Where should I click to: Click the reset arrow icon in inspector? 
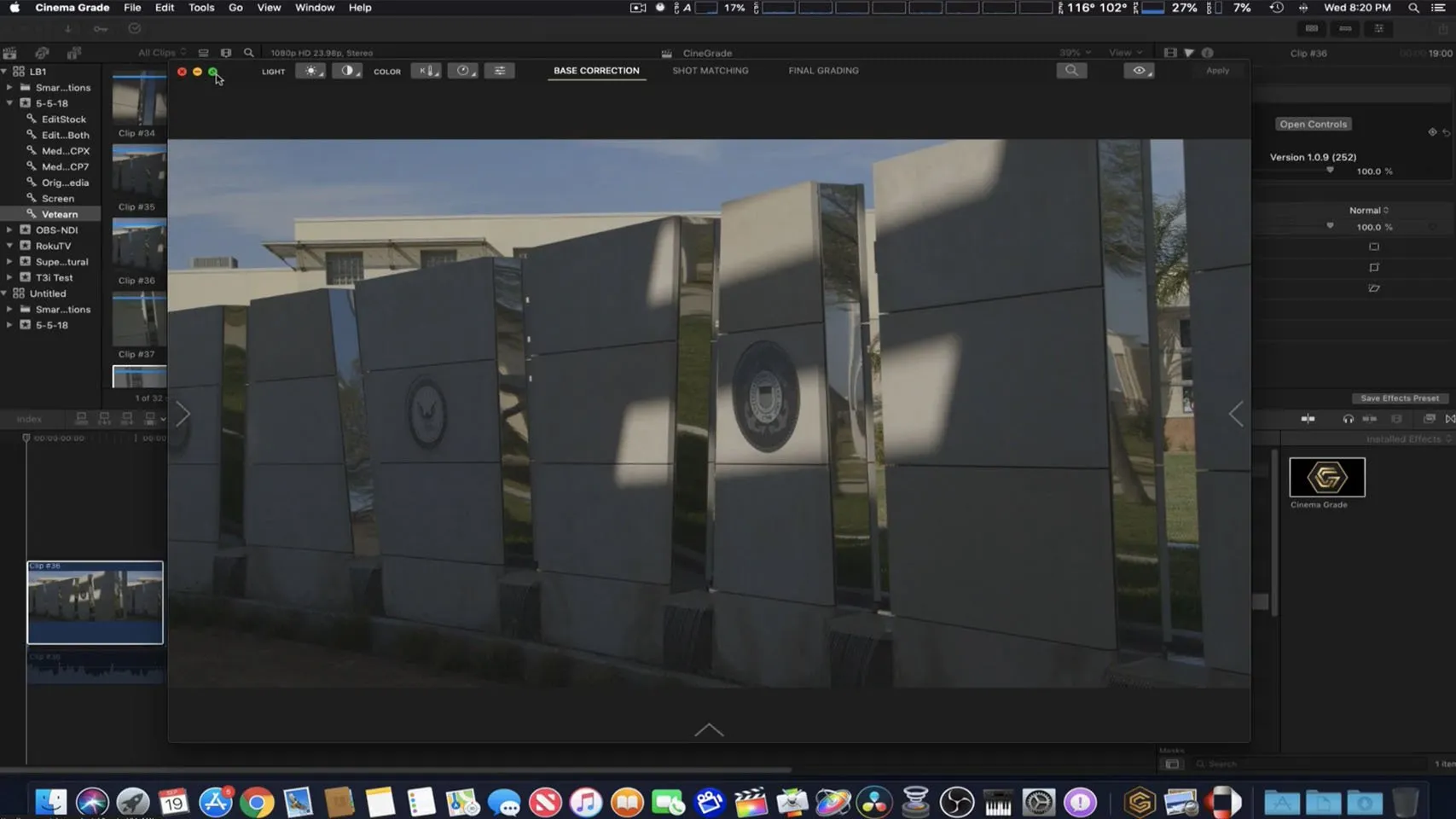point(1446,132)
